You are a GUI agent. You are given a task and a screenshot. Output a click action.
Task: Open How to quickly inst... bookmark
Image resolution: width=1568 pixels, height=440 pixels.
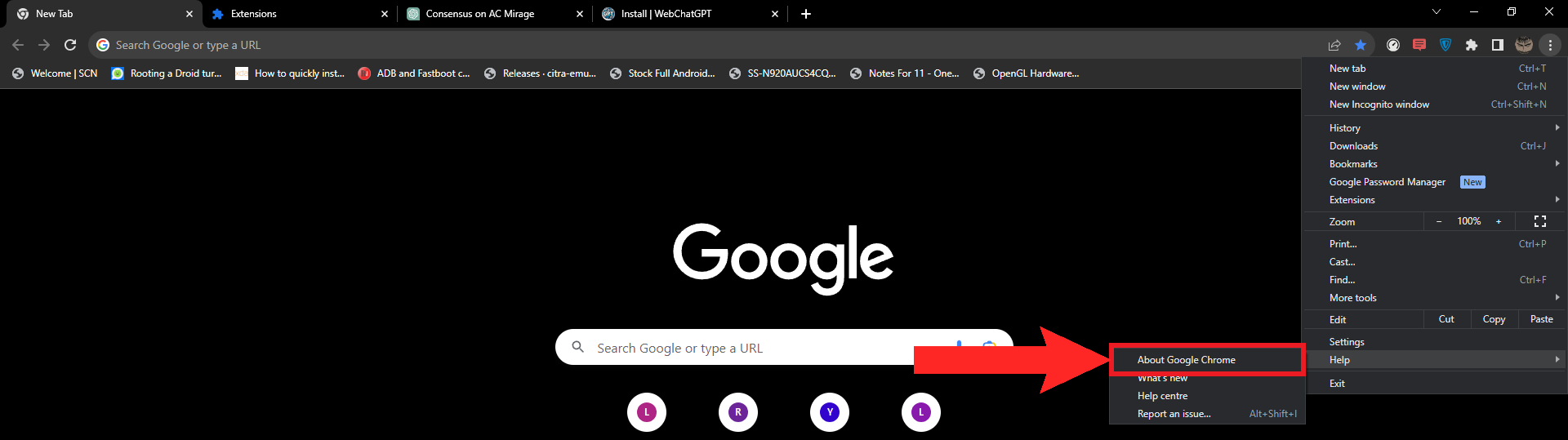tap(290, 73)
